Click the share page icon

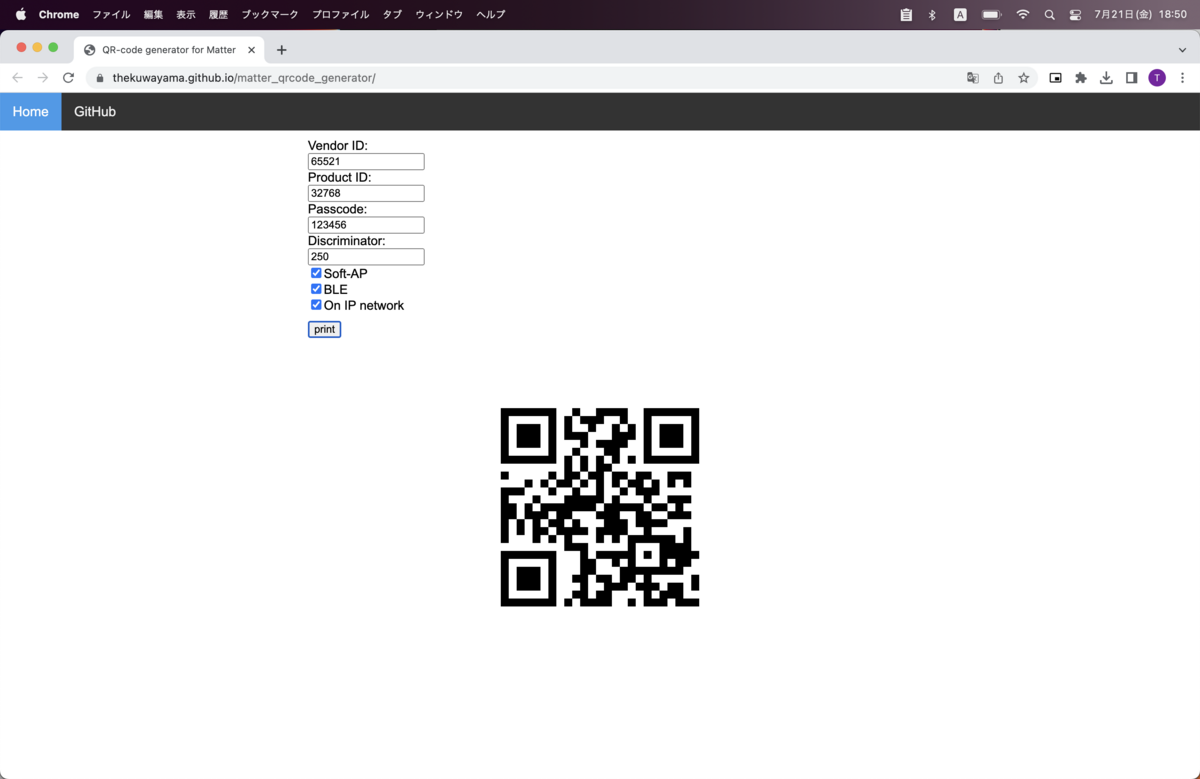point(998,78)
